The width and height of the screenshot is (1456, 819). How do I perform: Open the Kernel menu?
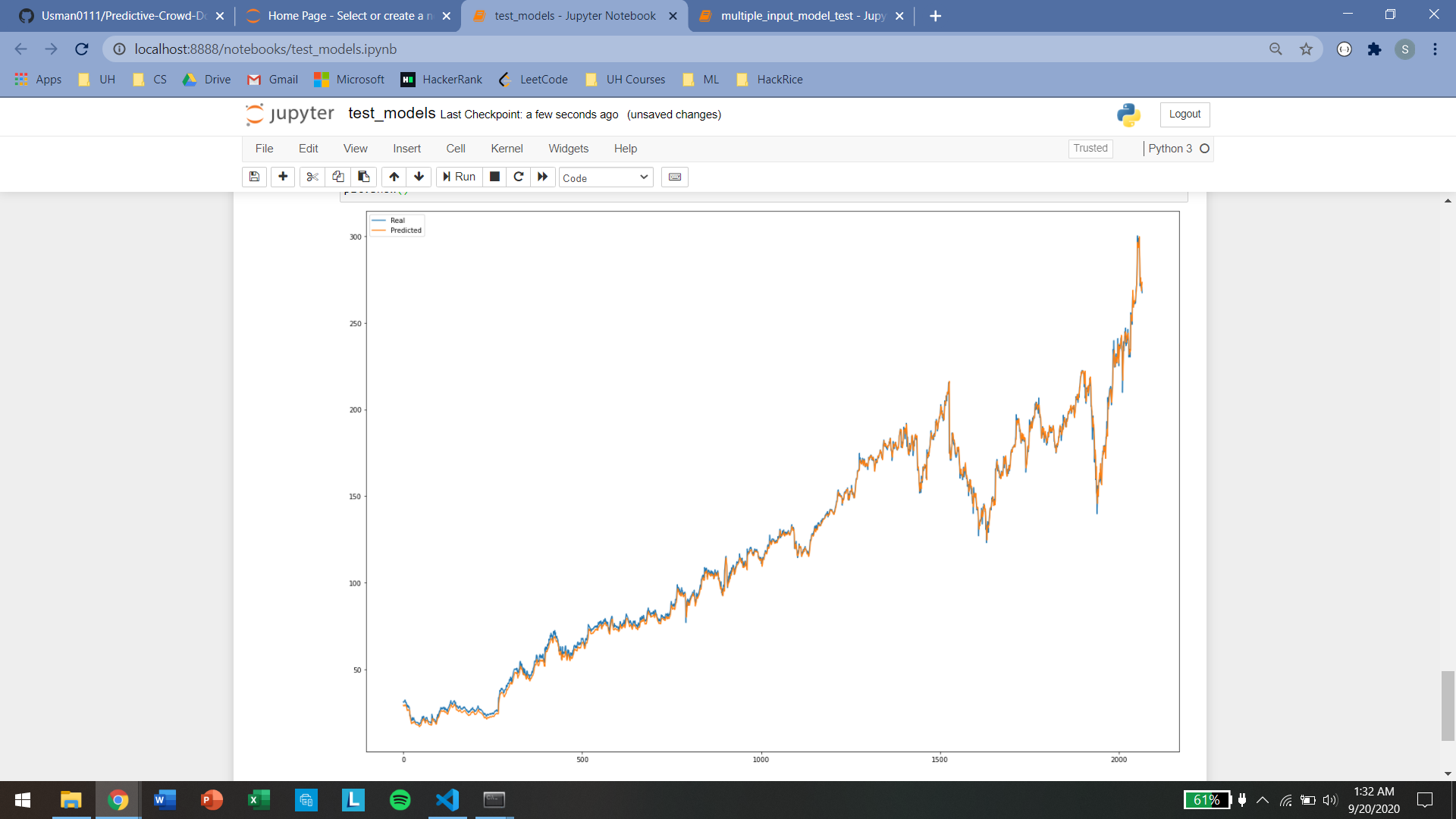pyautogui.click(x=507, y=149)
